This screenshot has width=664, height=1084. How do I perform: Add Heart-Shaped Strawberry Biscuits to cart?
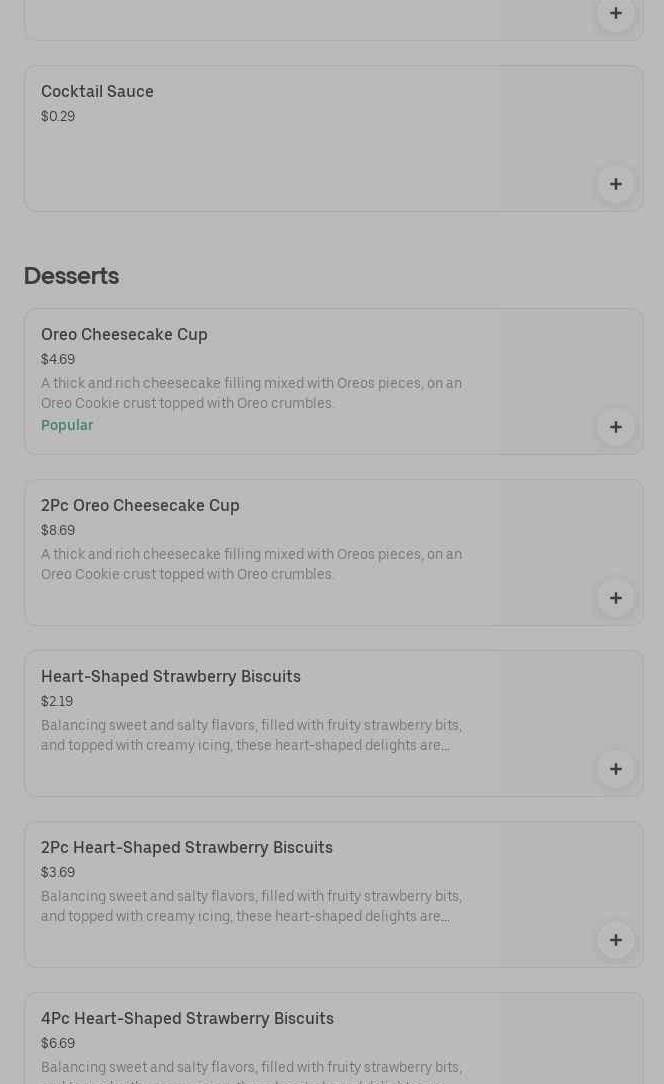coord(615,769)
